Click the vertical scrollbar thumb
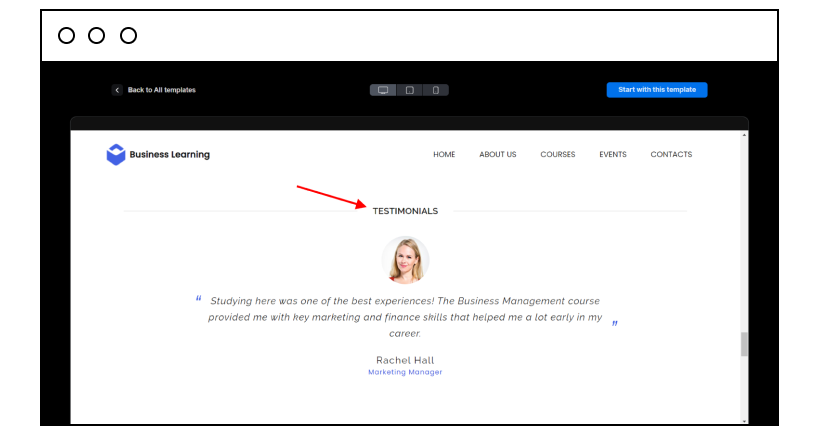The height and width of the screenshot is (436, 818). (x=744, y=344)
